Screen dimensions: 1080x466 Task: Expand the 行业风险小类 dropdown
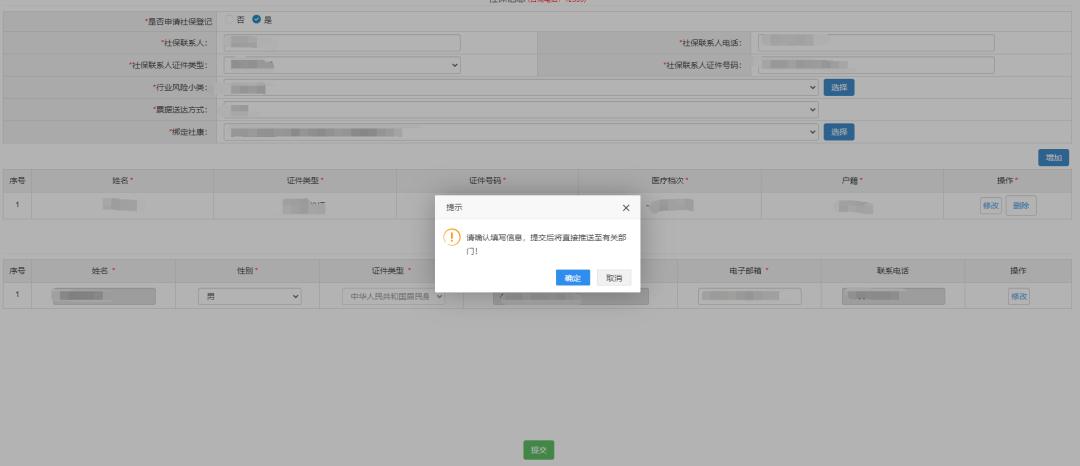click(x=520, y=87)
